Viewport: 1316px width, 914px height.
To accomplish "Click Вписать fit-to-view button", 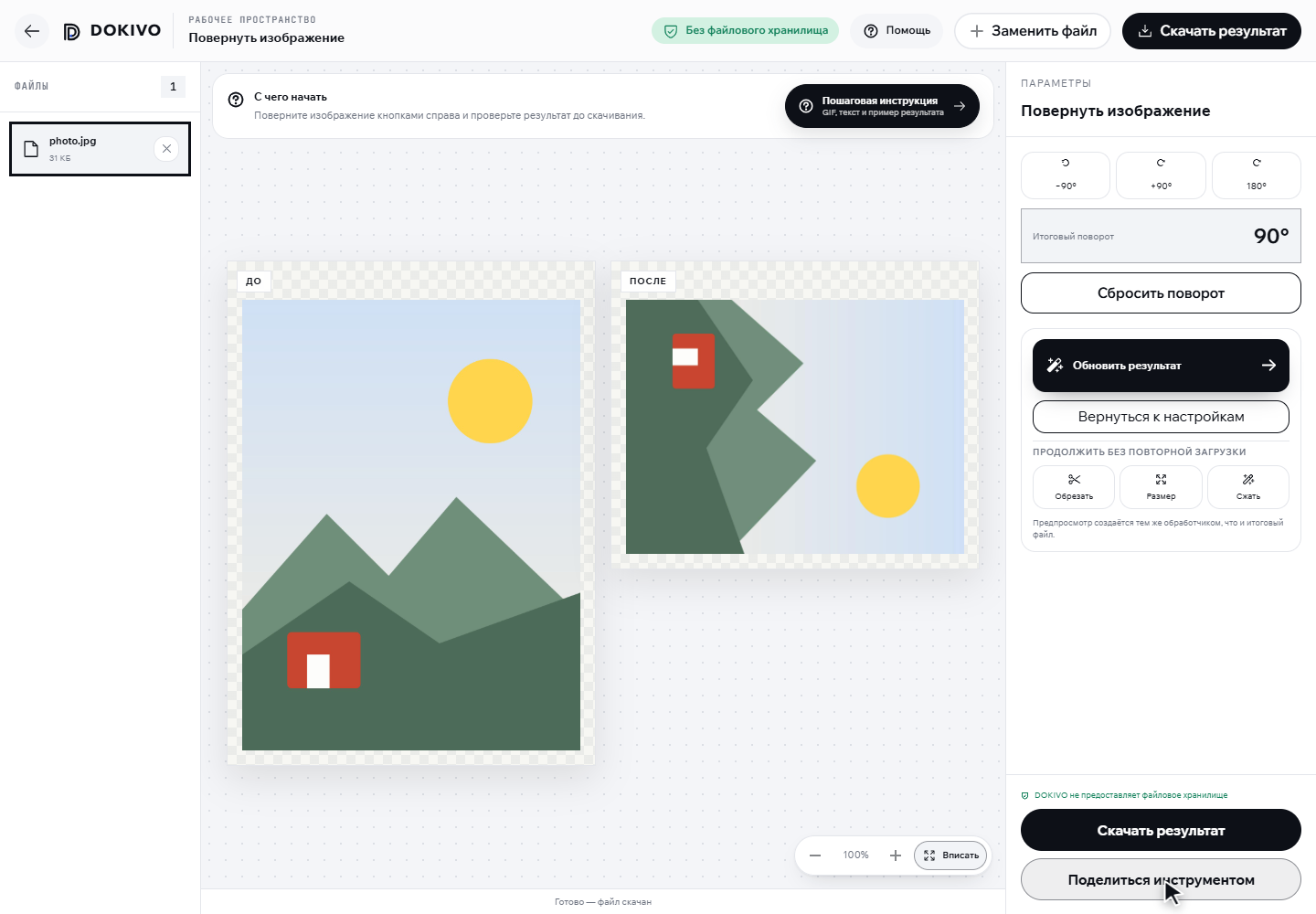I will click(x=950, y=856).
